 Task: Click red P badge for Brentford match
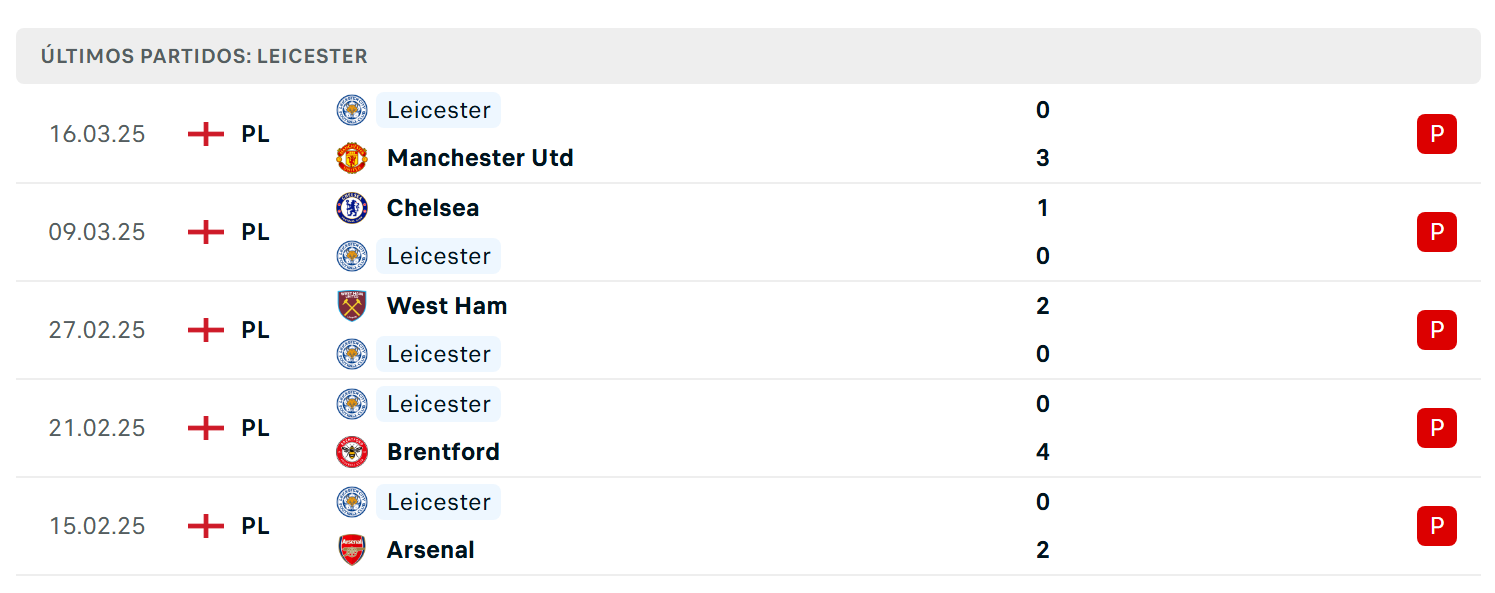[x=1437, y=428]
